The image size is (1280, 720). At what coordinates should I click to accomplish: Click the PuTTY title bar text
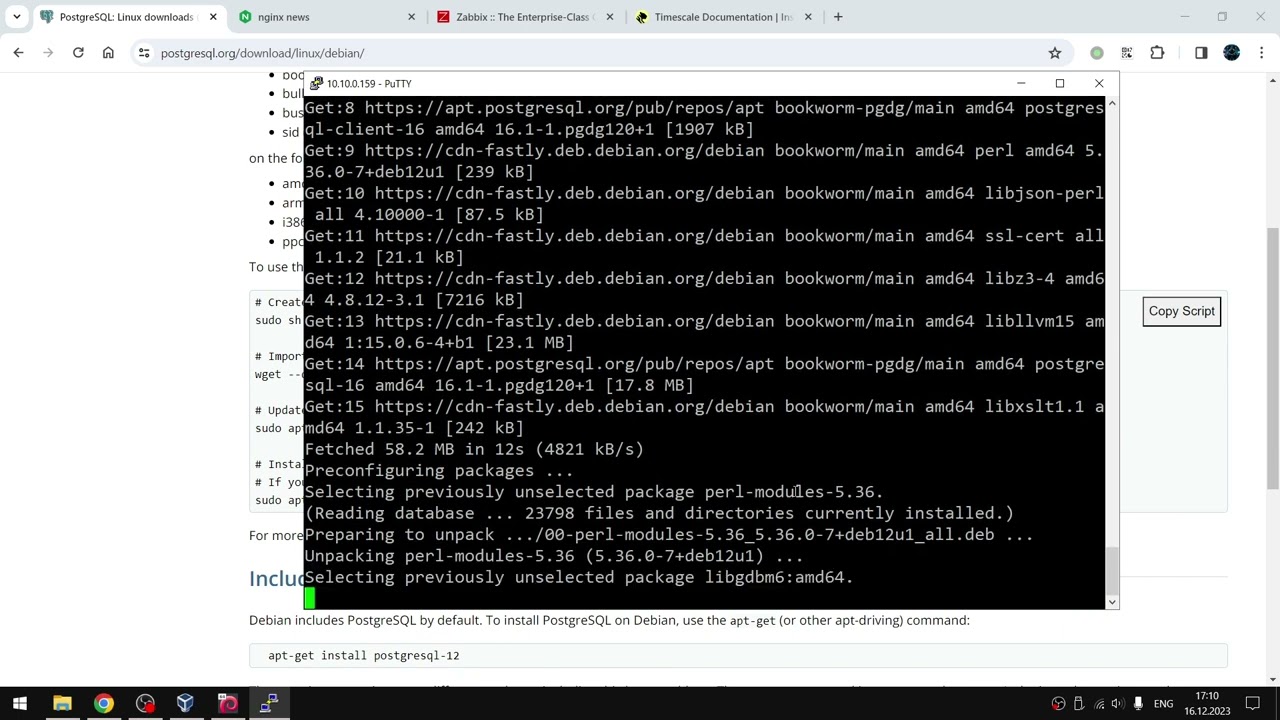369,84
